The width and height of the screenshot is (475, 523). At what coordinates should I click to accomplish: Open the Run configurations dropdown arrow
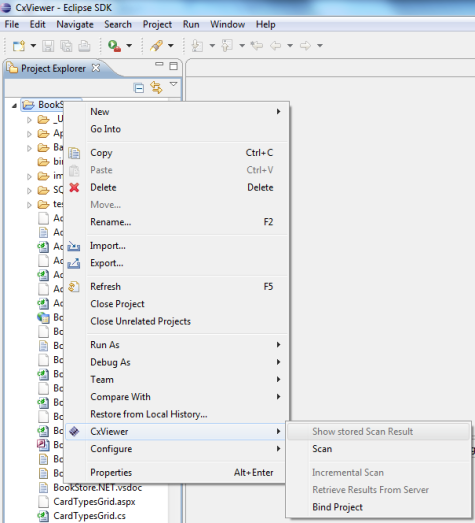129,45
